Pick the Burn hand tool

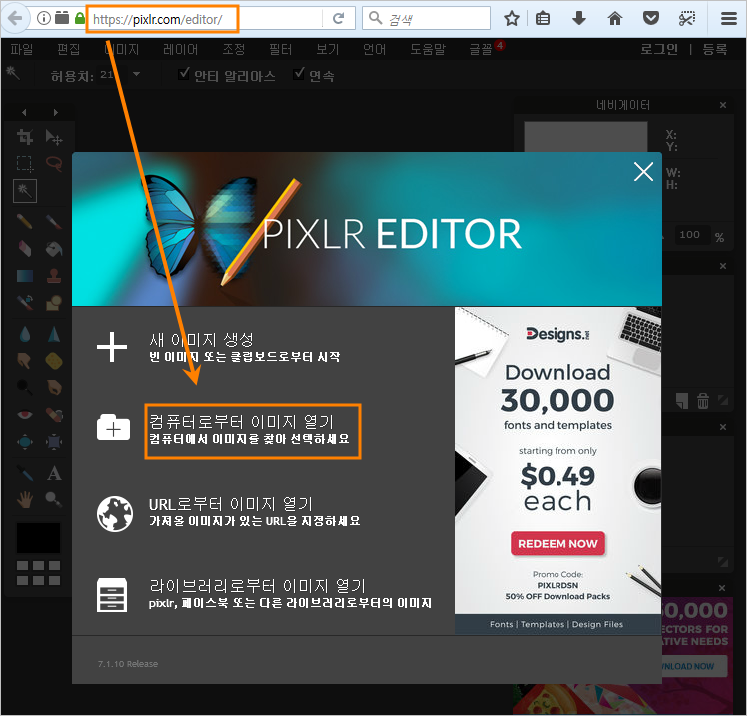pyautogui.click(x=54, y=387)
